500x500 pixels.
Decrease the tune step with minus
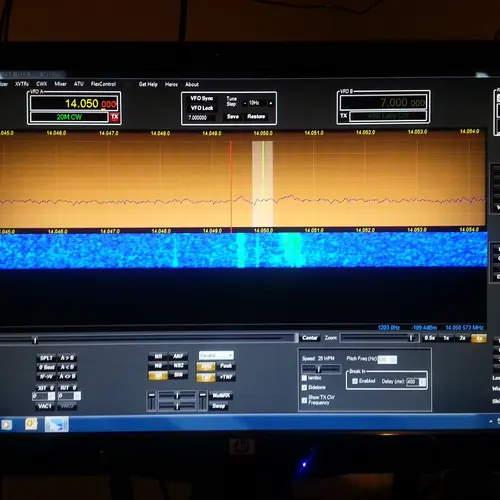[245, 103]
